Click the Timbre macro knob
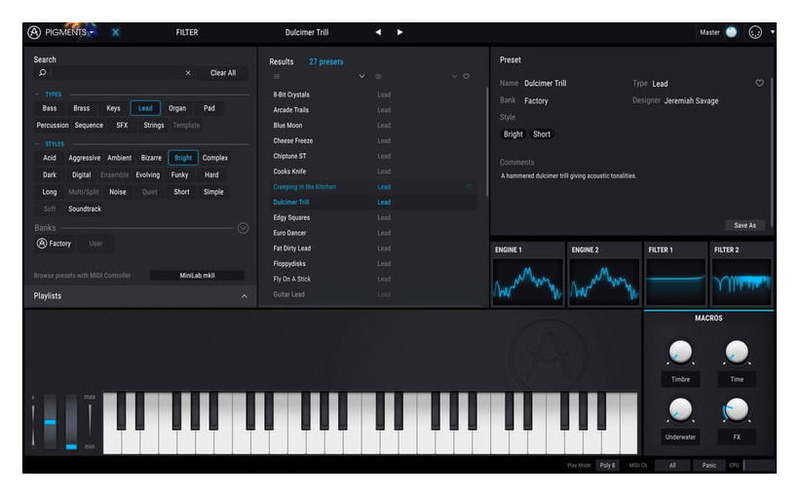Viewport: 799px width, 496px height. coord(680,352)
